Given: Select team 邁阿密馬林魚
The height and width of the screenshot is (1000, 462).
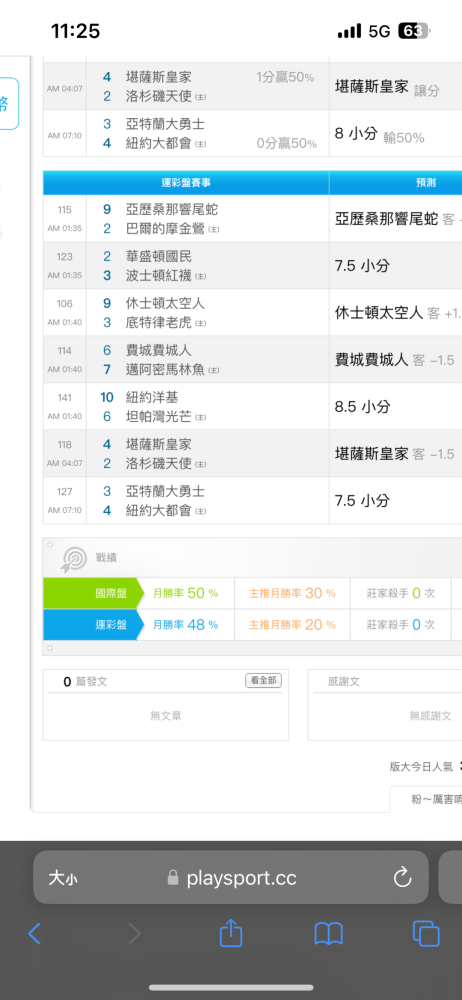Looking at the screenshot, I should point(165,370).
